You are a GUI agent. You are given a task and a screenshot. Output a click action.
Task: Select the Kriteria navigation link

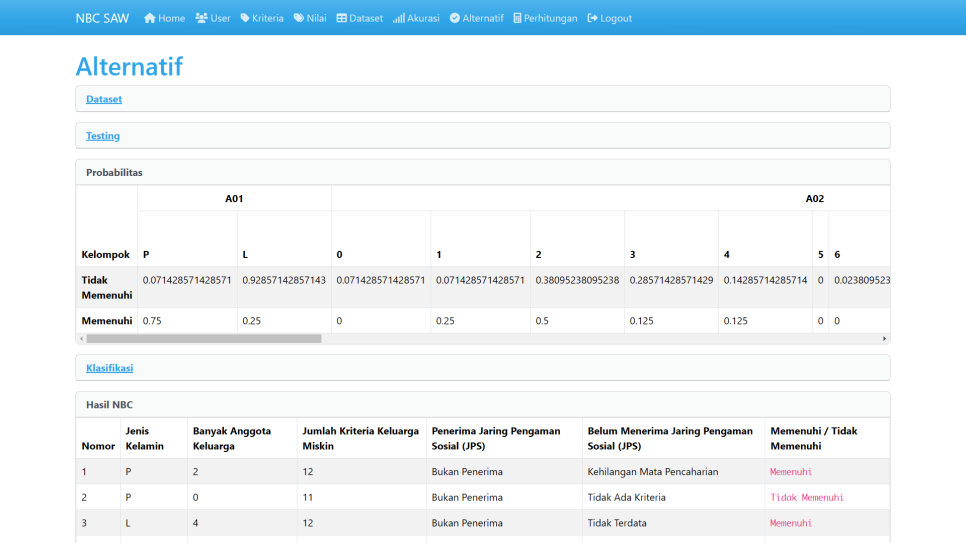pyautogui.click(x=267, y=18)
